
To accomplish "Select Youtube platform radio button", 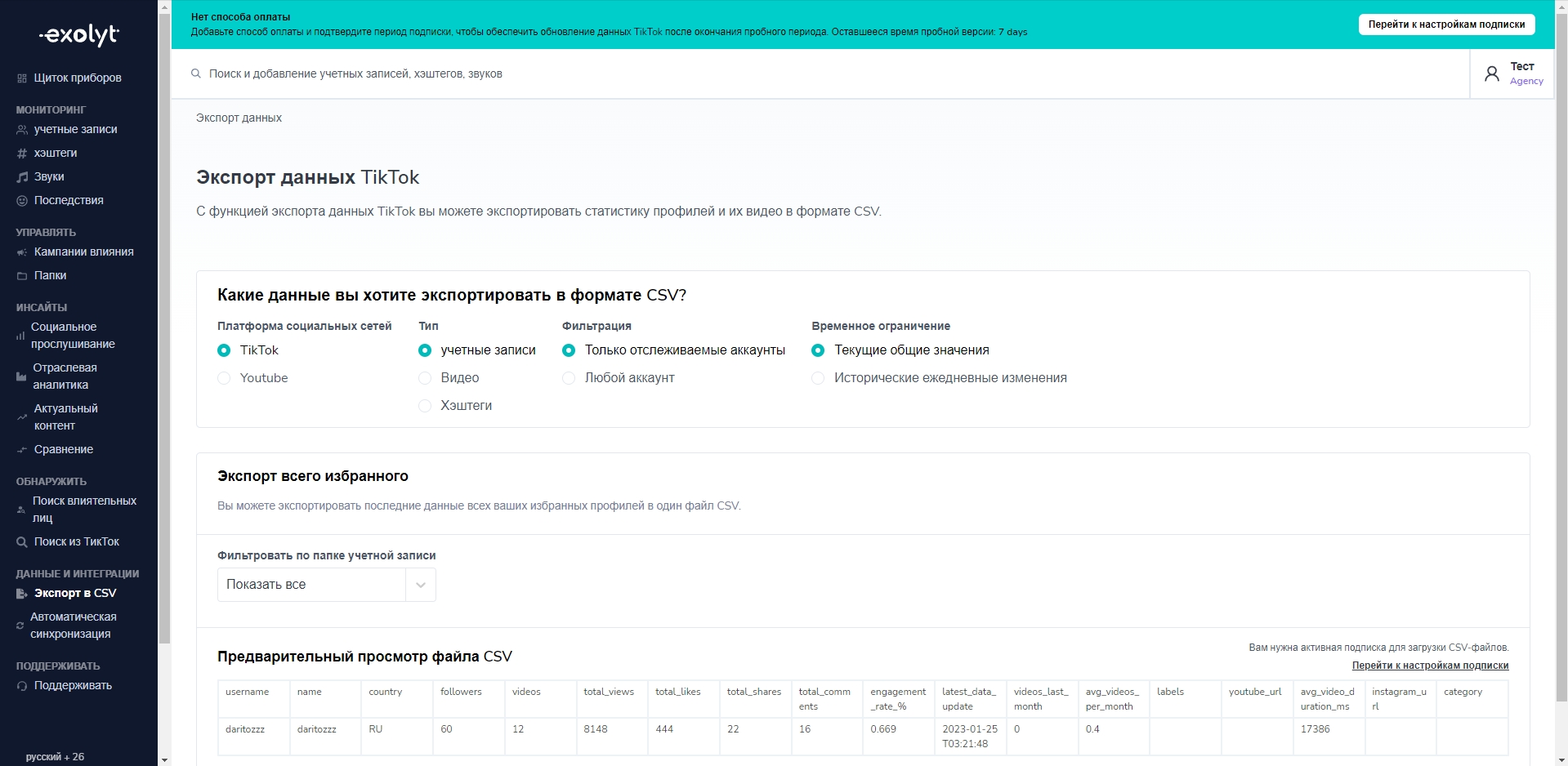I will [224, 378].
